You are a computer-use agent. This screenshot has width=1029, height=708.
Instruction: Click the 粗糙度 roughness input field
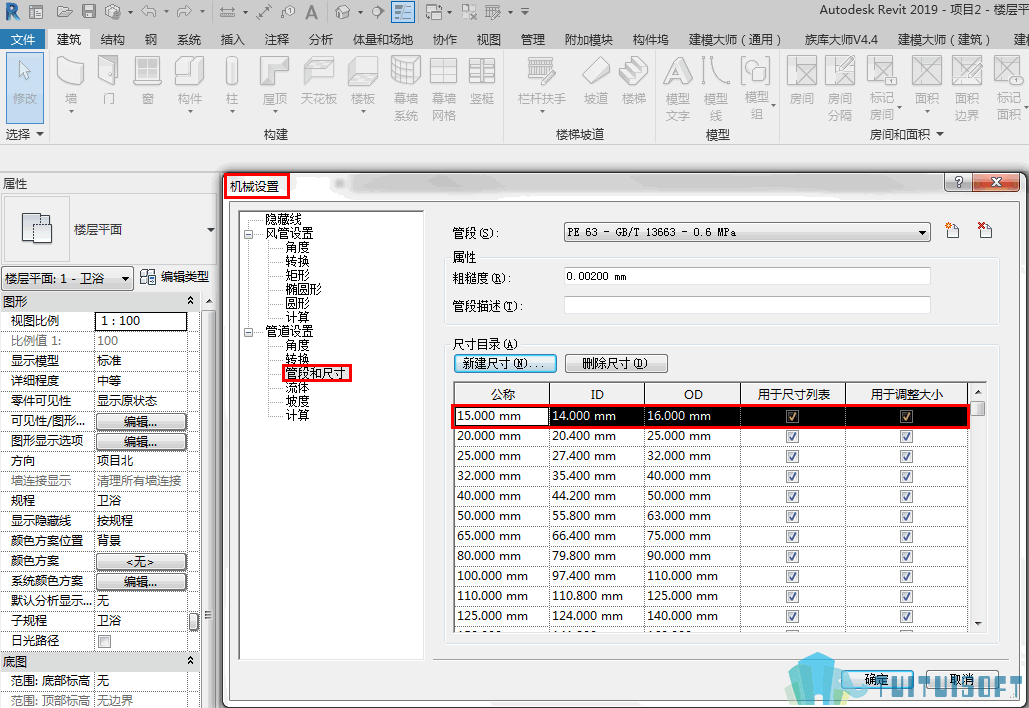click(x=747, y=276)
